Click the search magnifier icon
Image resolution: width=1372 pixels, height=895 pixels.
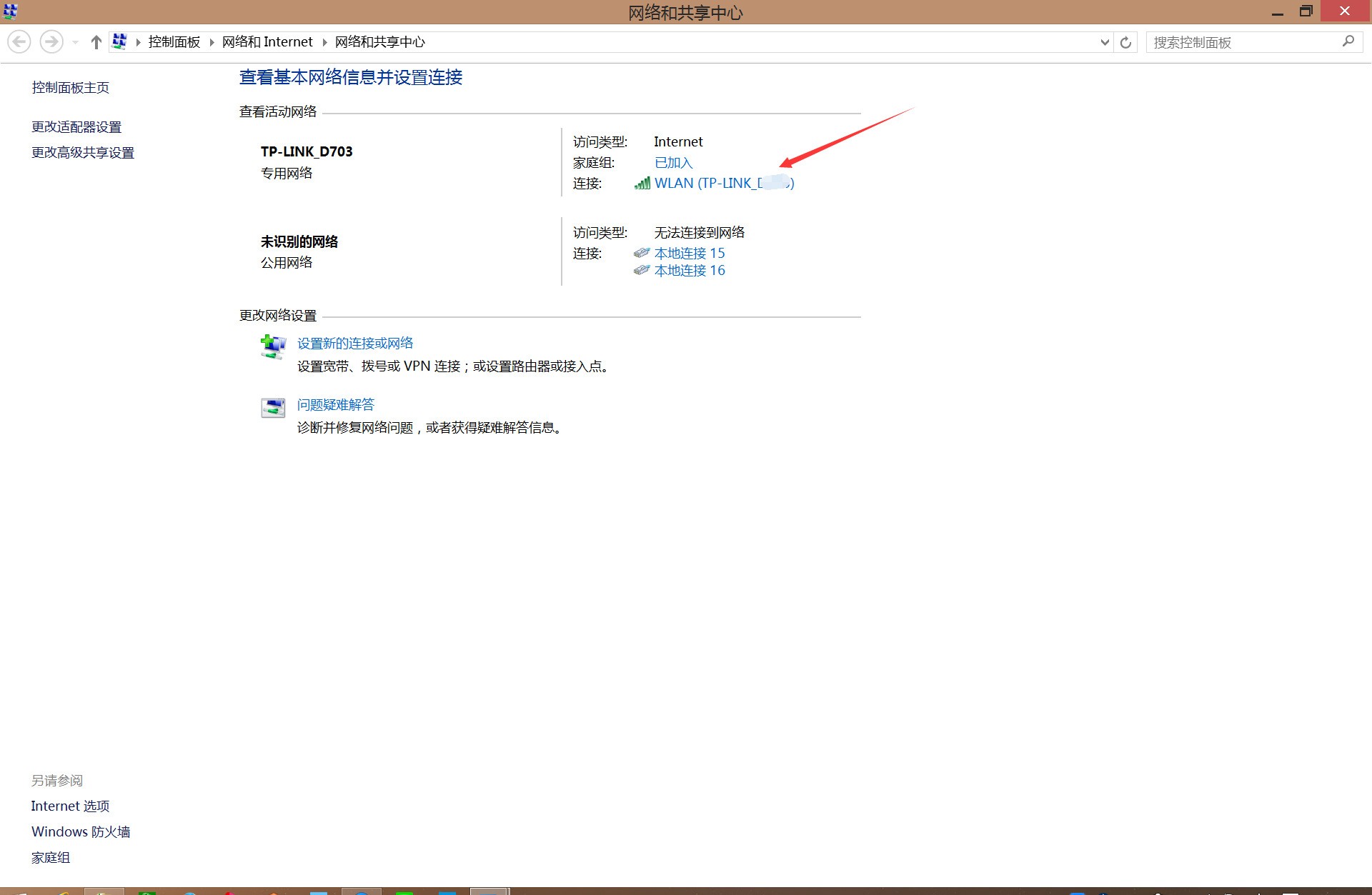[x=1348, y=41]
